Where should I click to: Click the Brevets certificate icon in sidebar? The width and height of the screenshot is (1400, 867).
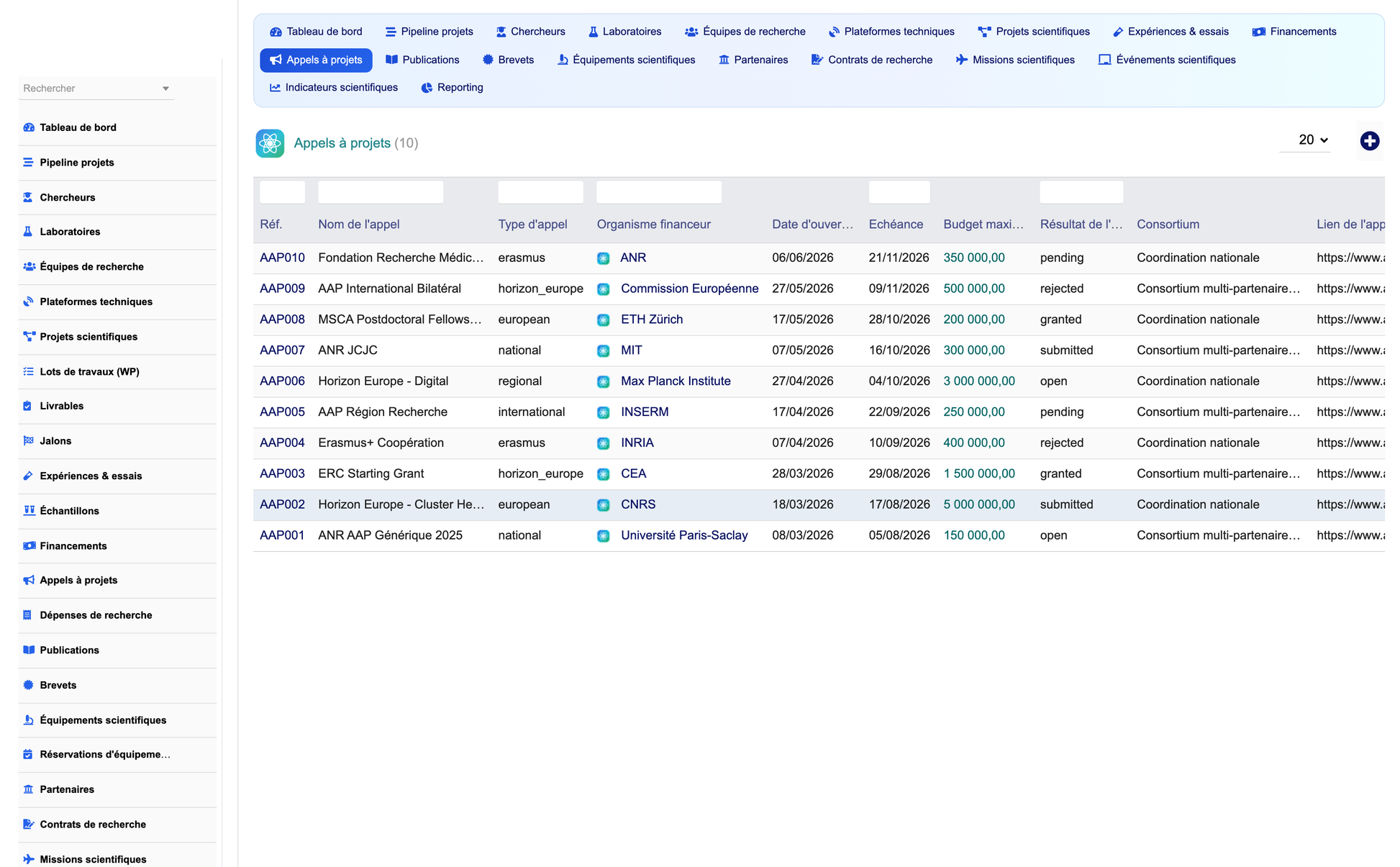pos(29,685)
